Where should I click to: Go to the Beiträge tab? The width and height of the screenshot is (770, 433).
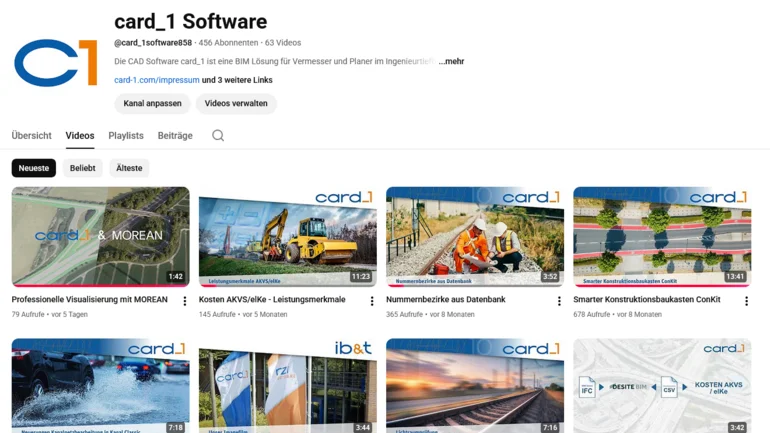pyautogui.click(x=175, y=136)
